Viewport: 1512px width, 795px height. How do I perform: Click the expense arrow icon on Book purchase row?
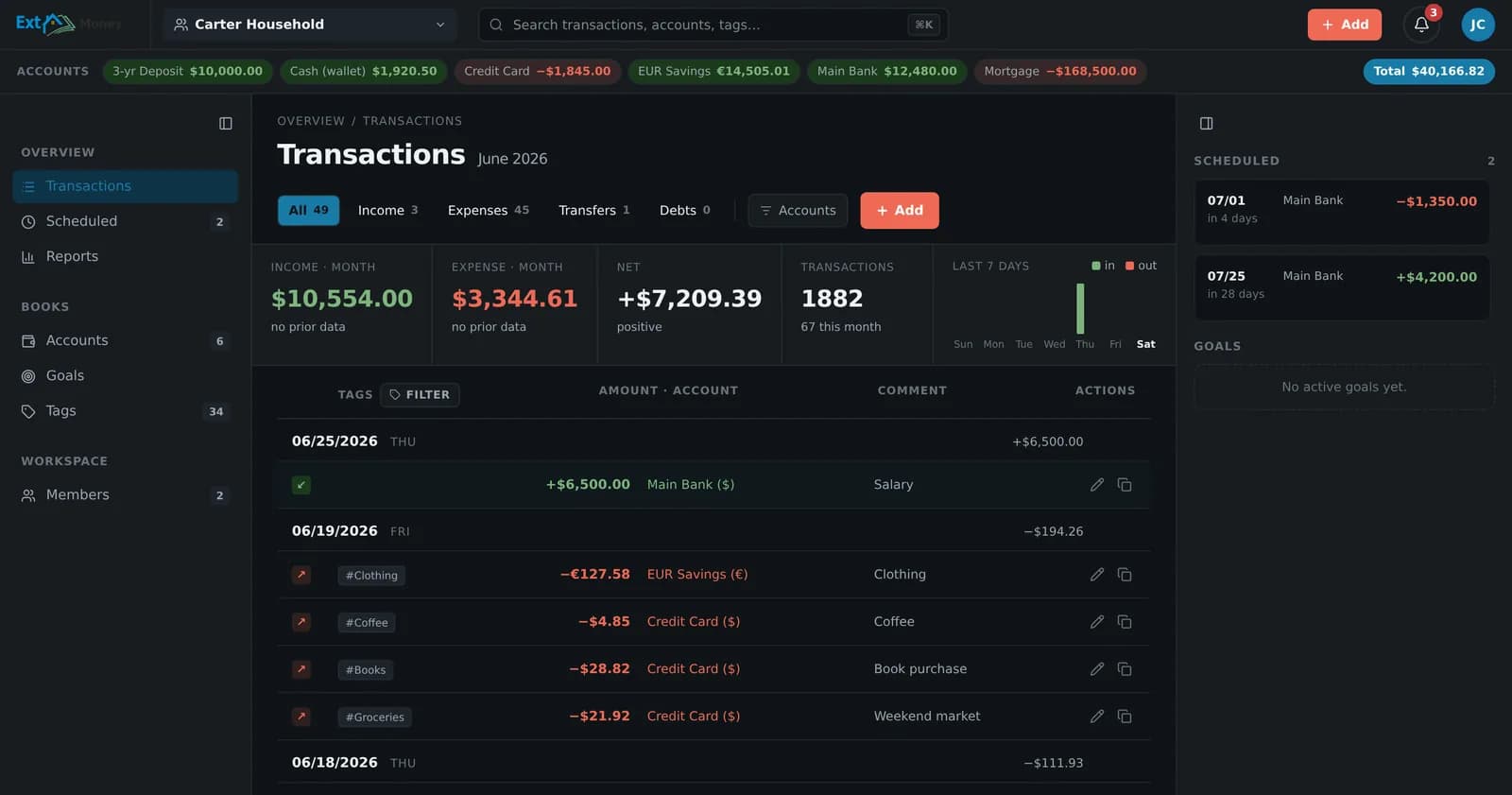click(301, 669)
